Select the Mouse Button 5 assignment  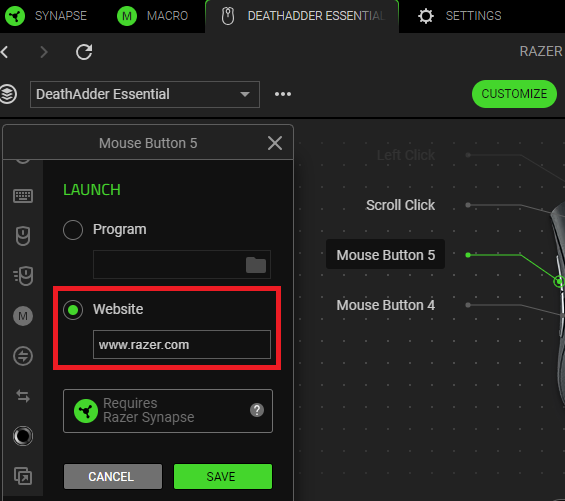point(386,255)
